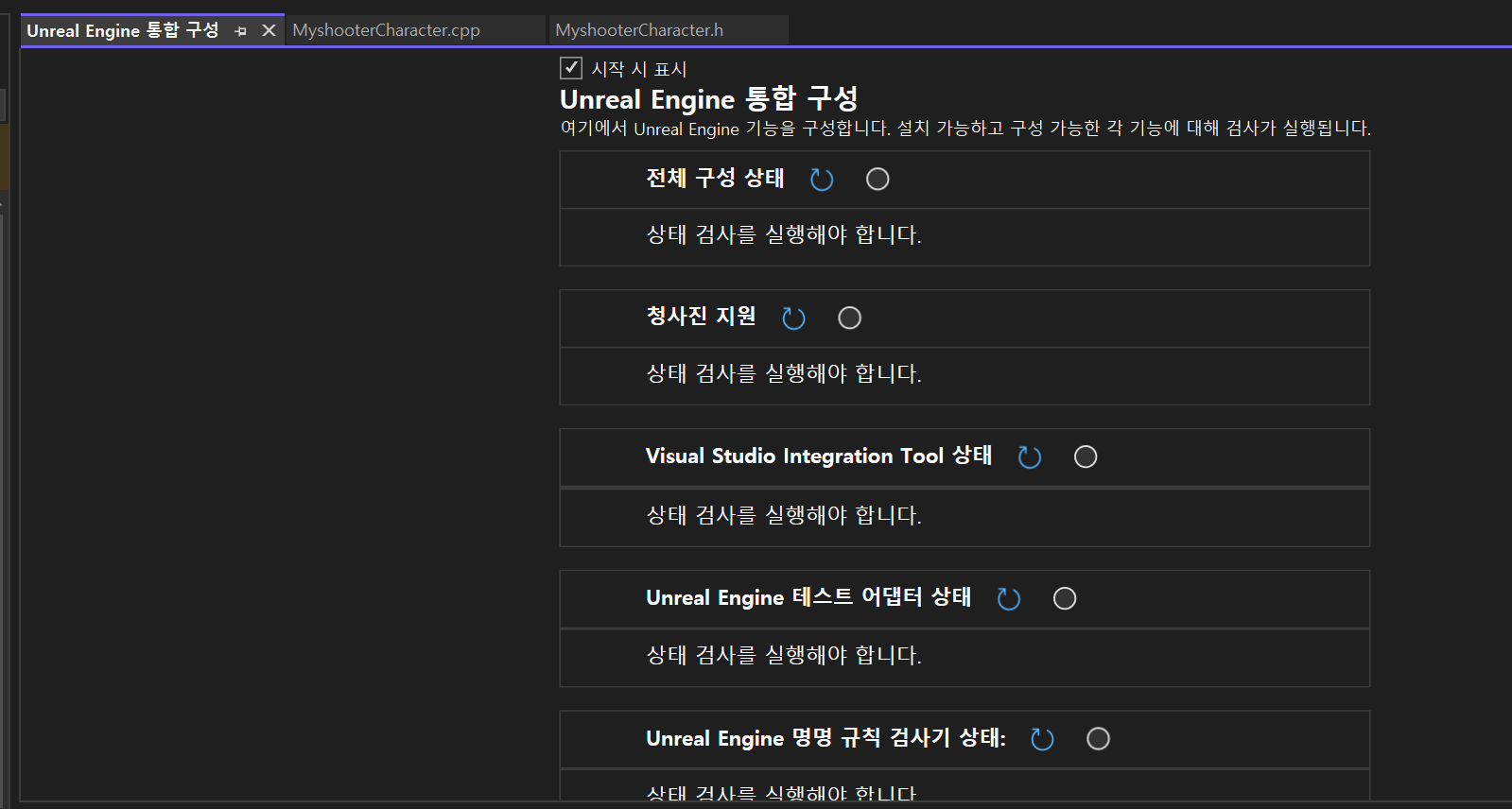Click the Visual Studio Integration Tool 상태 heading
The image size is (1512, 809).
[819, 456]
